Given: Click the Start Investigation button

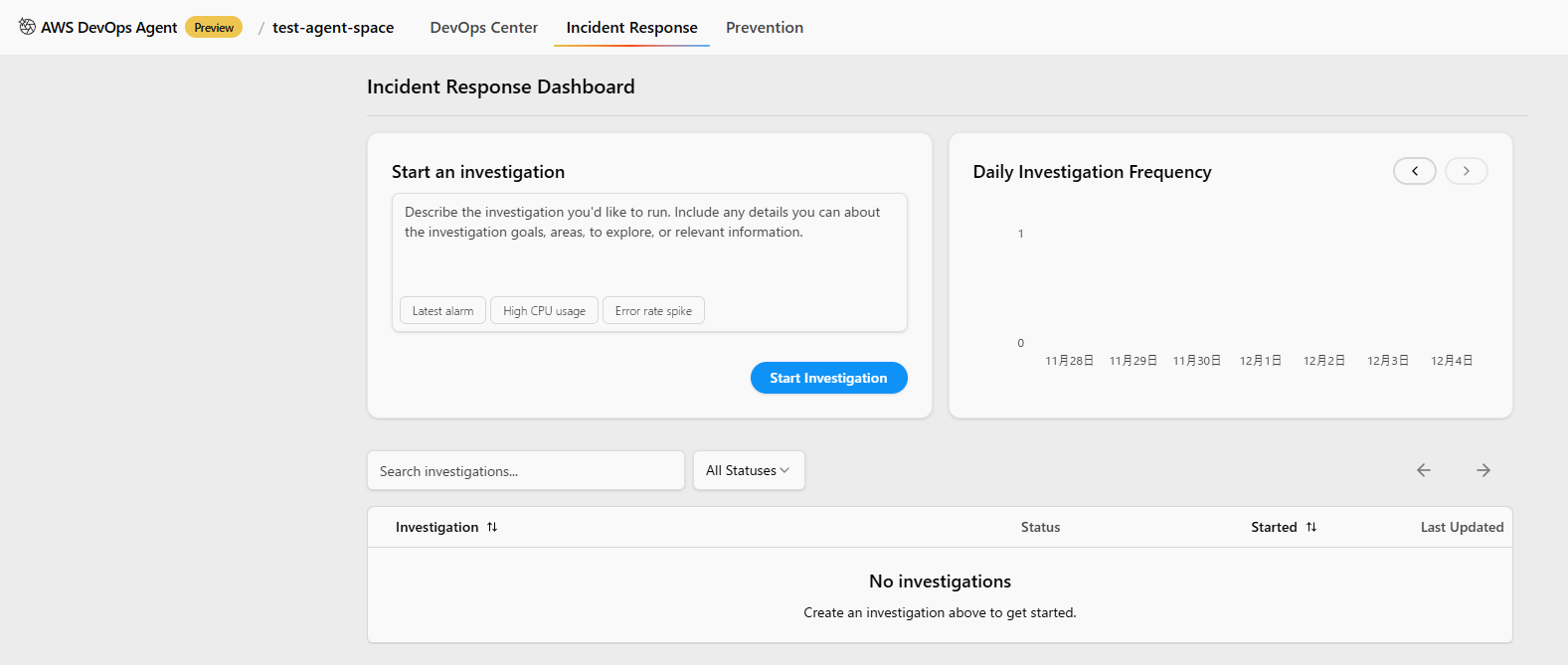Looking at the screenshot, I should (x=828, y=378).
